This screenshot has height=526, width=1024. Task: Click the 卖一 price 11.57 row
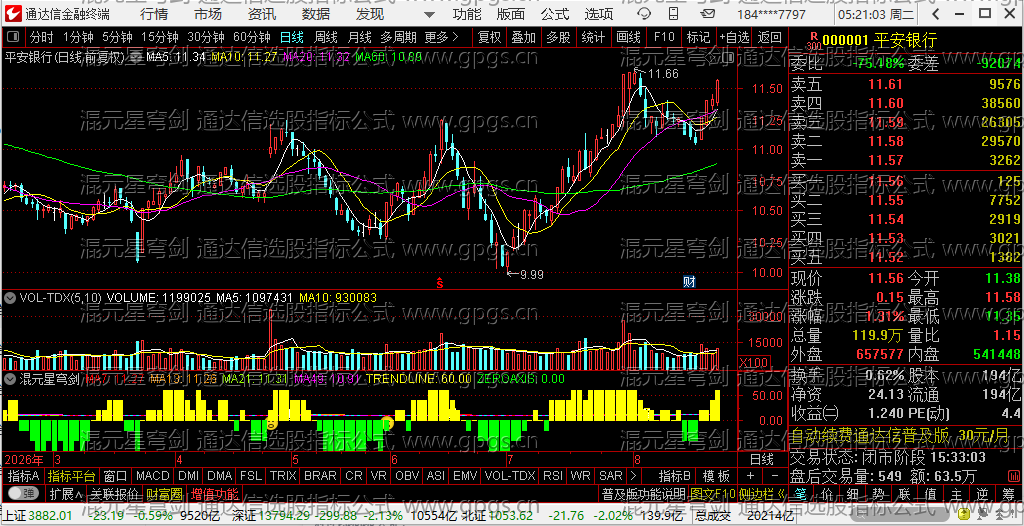(x=906, y=159)
